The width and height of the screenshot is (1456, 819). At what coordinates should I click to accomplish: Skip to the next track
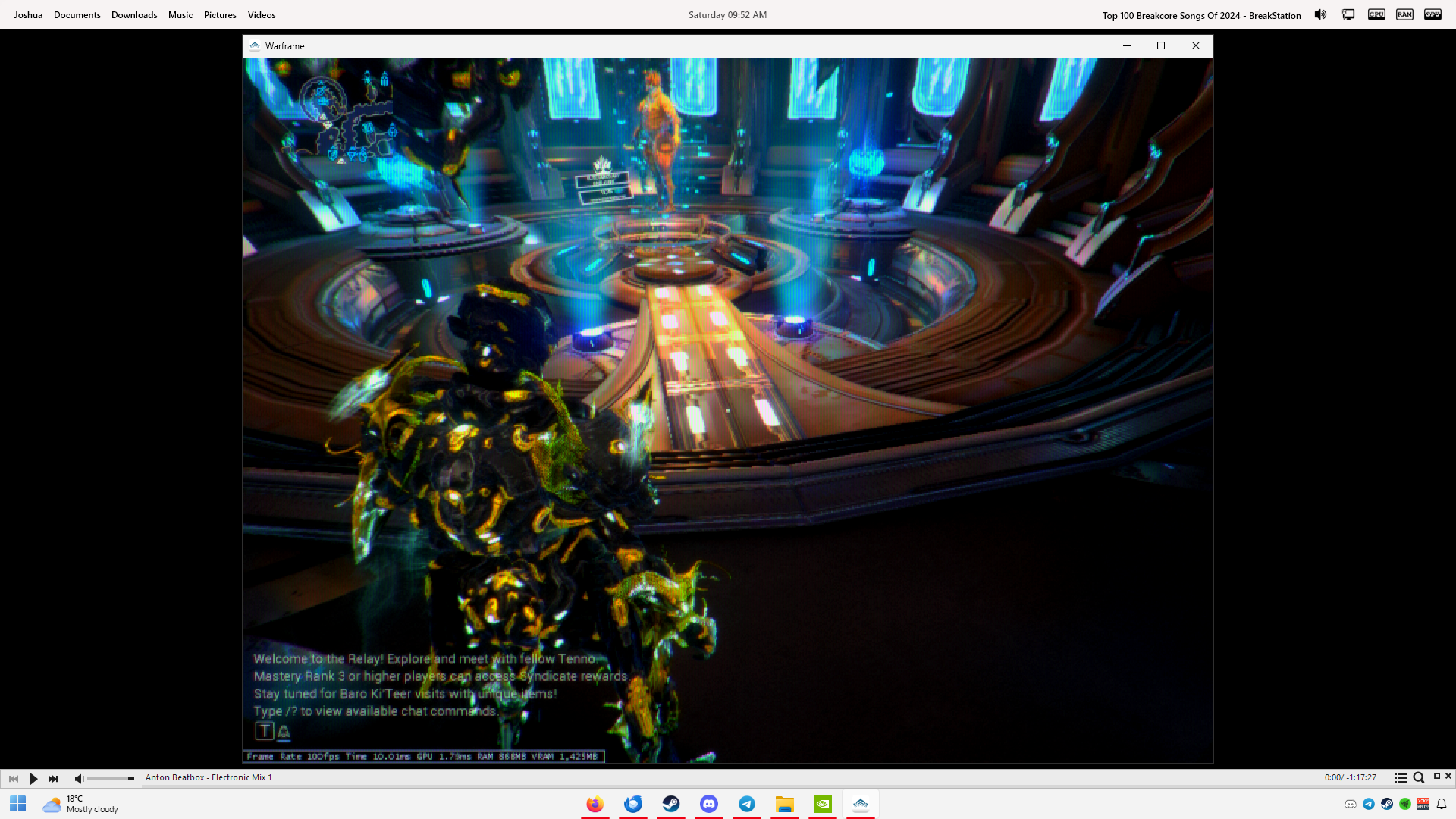(53, 778)
